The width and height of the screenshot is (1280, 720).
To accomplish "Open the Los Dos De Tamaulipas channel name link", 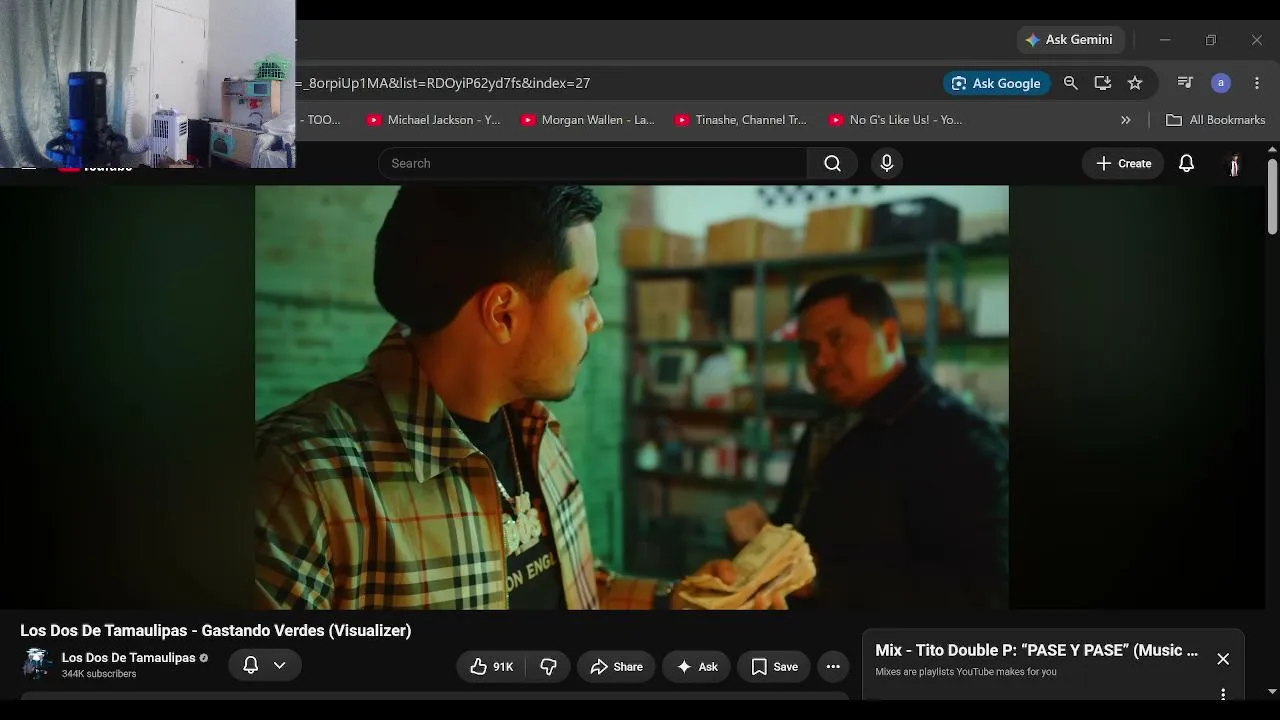I will point(129,657).
